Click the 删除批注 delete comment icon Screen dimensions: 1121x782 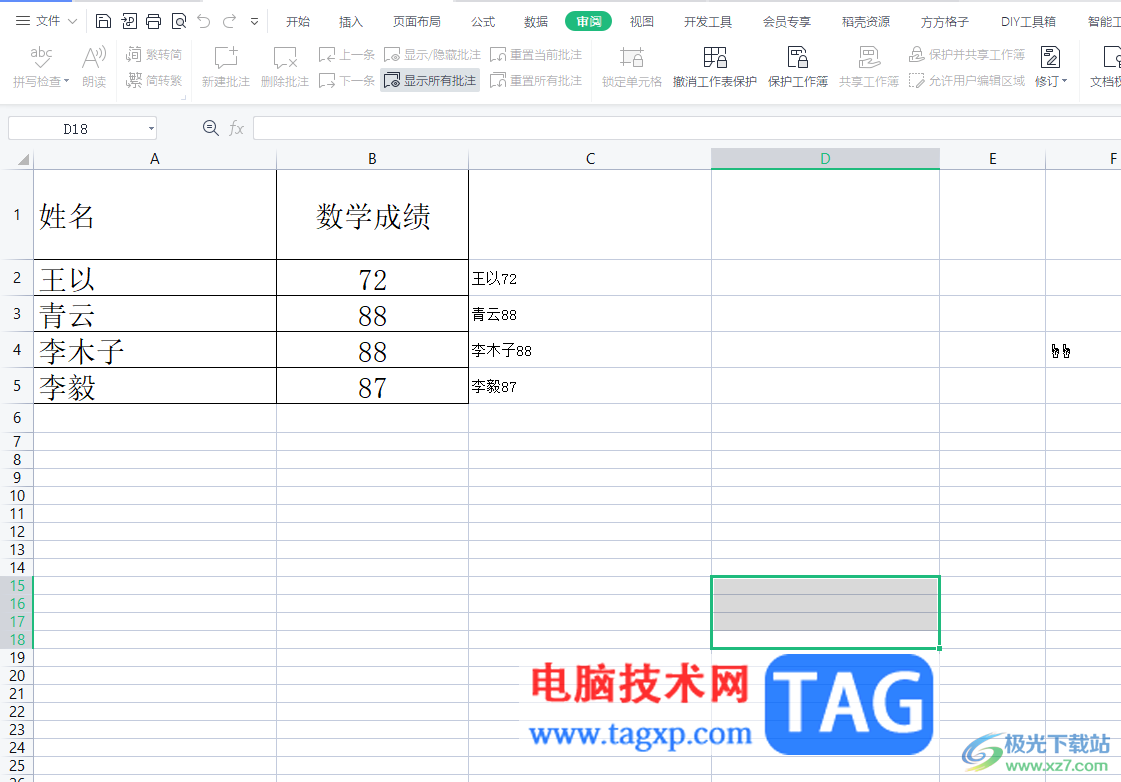[x=285, y=57]
